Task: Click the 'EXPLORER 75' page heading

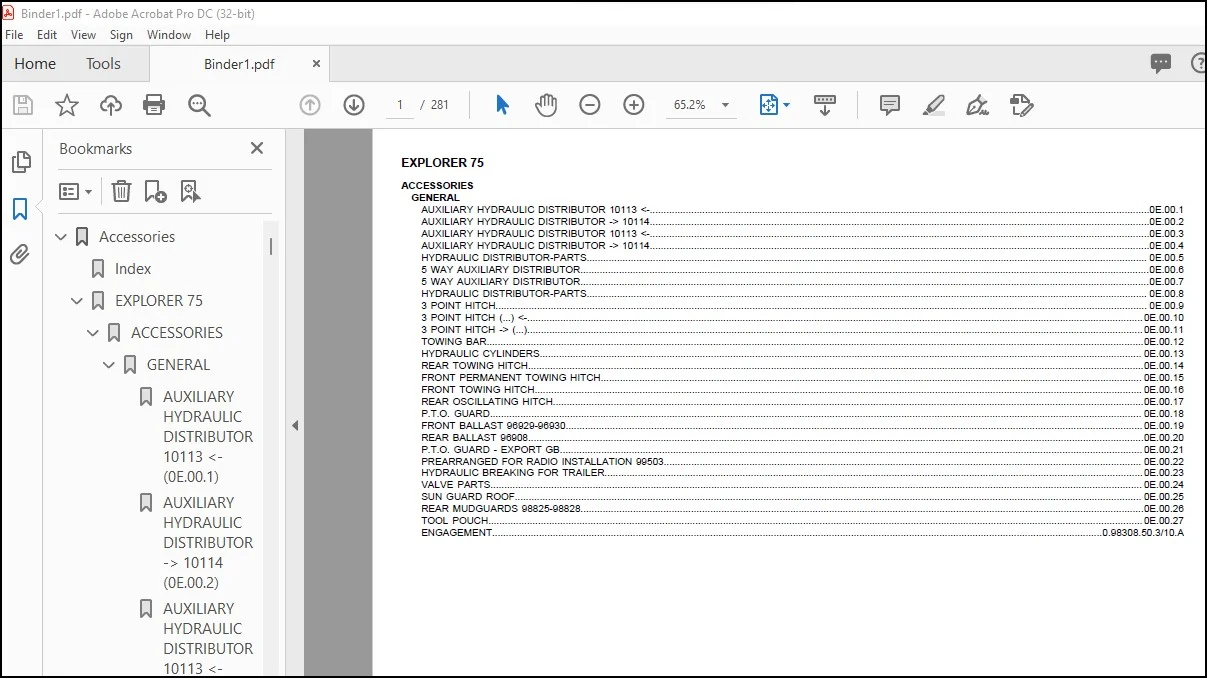Action: (x=442, y=163)
